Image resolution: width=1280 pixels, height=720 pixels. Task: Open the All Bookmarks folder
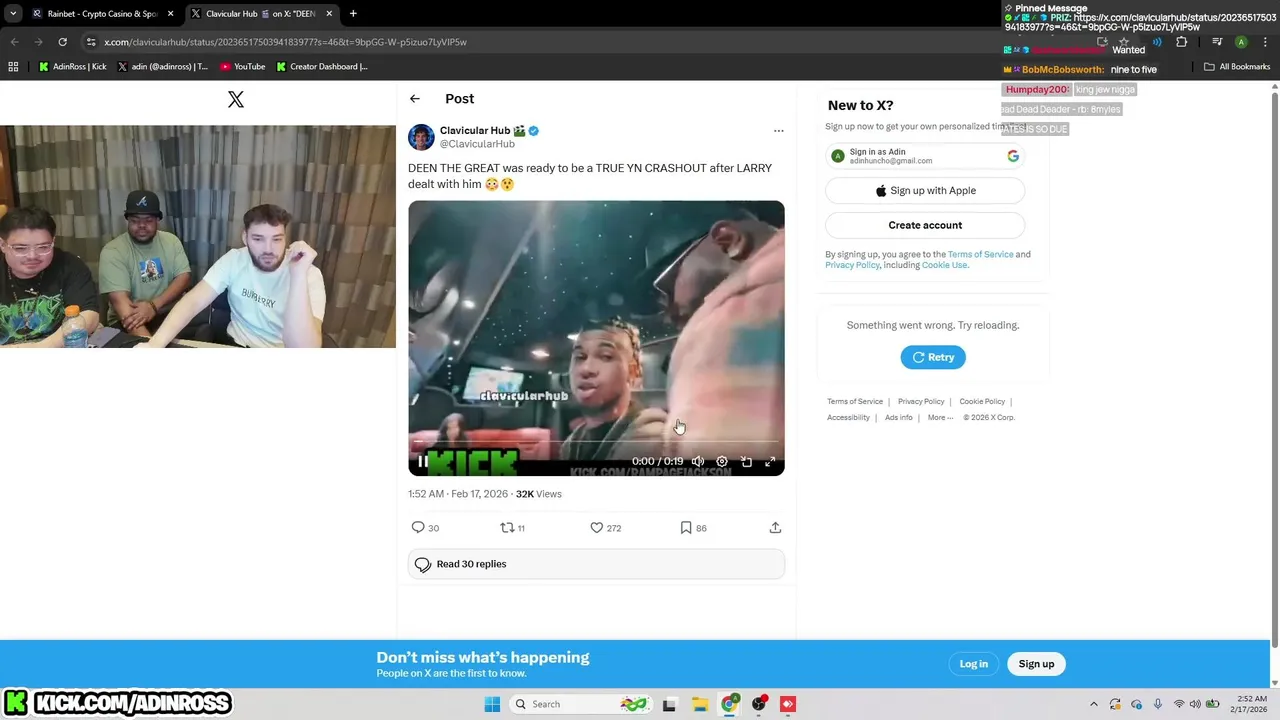[1237, 67]
